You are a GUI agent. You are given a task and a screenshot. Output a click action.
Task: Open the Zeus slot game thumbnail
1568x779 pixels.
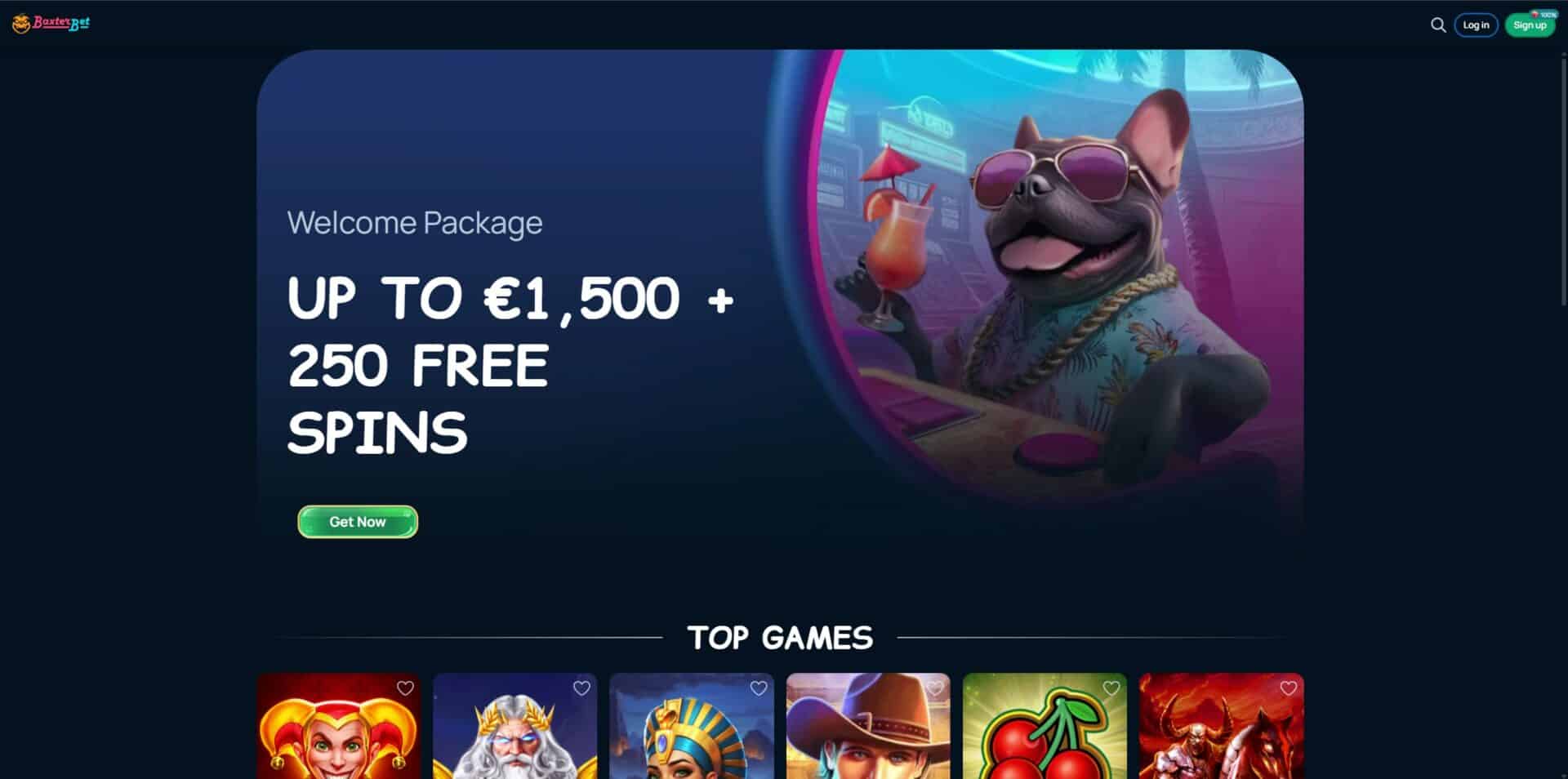pos(515,726)
